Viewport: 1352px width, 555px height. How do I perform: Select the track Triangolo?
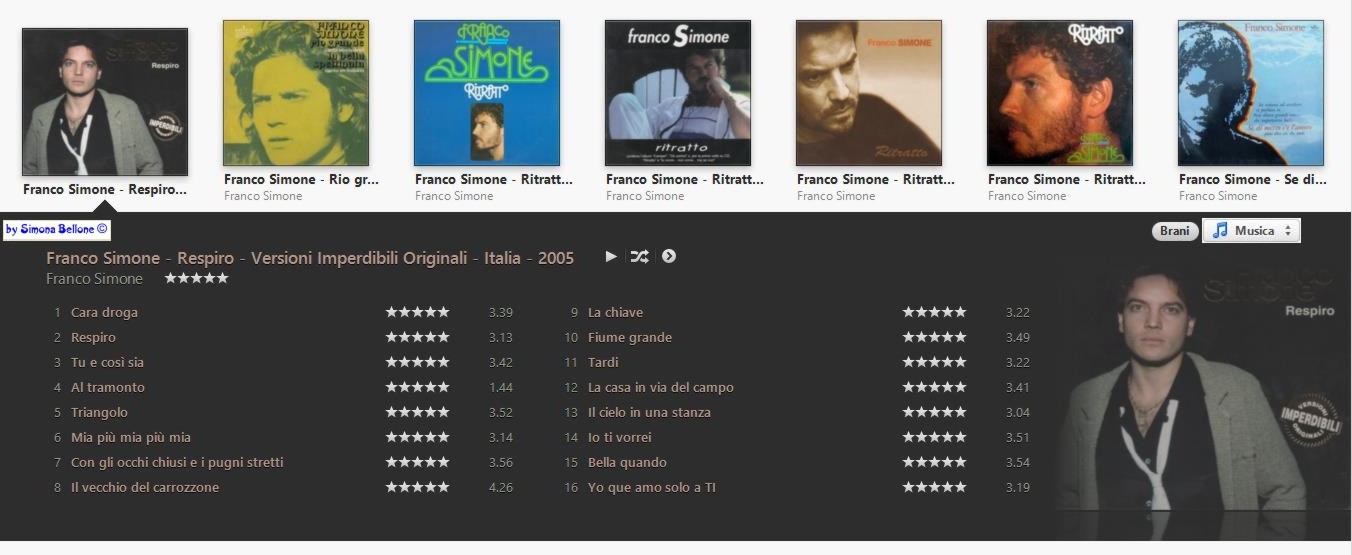tap(99, 412)
